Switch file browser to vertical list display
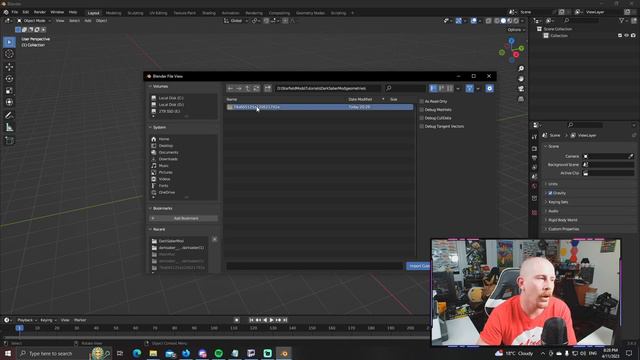Screen dimensions: 640x360 point(433,88)
